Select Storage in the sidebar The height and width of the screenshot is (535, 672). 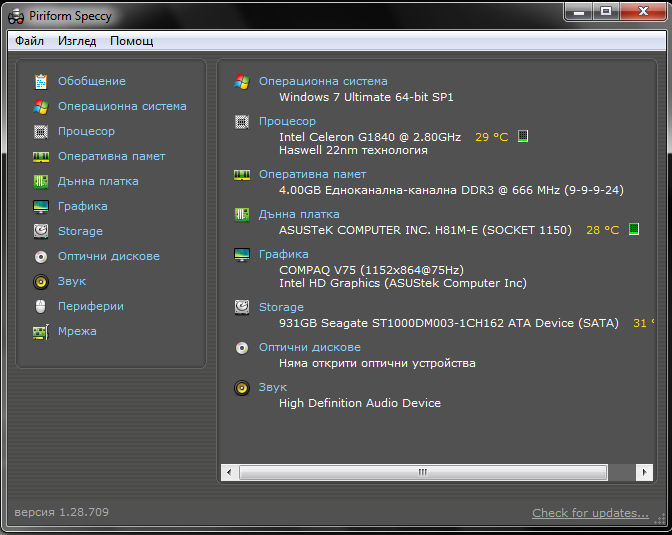coord(80,231)
